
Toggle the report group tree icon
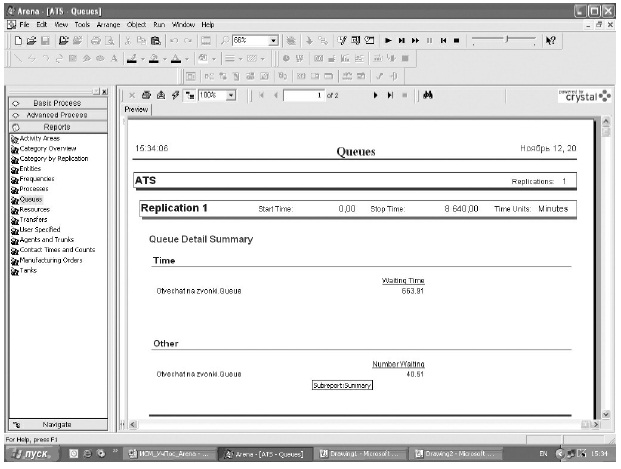click(190, 95)
